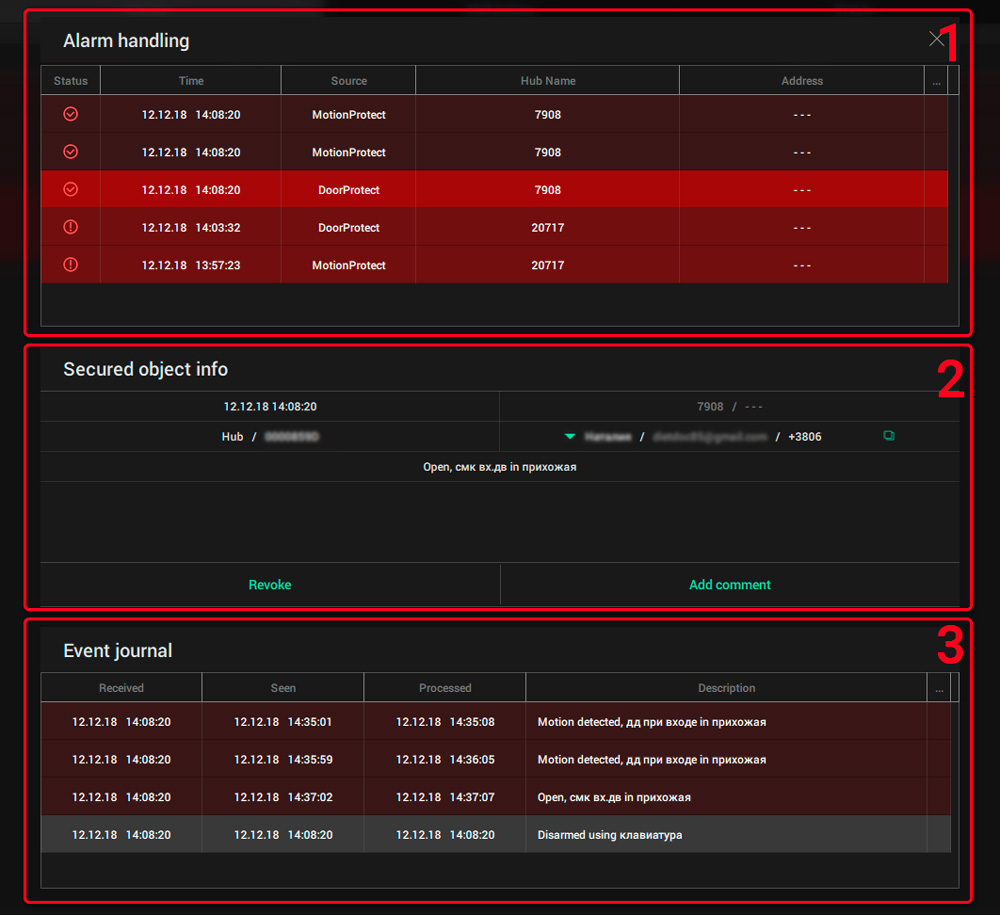
Task: Select the alarm at 13:57:23 from MotionProtect
Action: click(x=494, y=265)
